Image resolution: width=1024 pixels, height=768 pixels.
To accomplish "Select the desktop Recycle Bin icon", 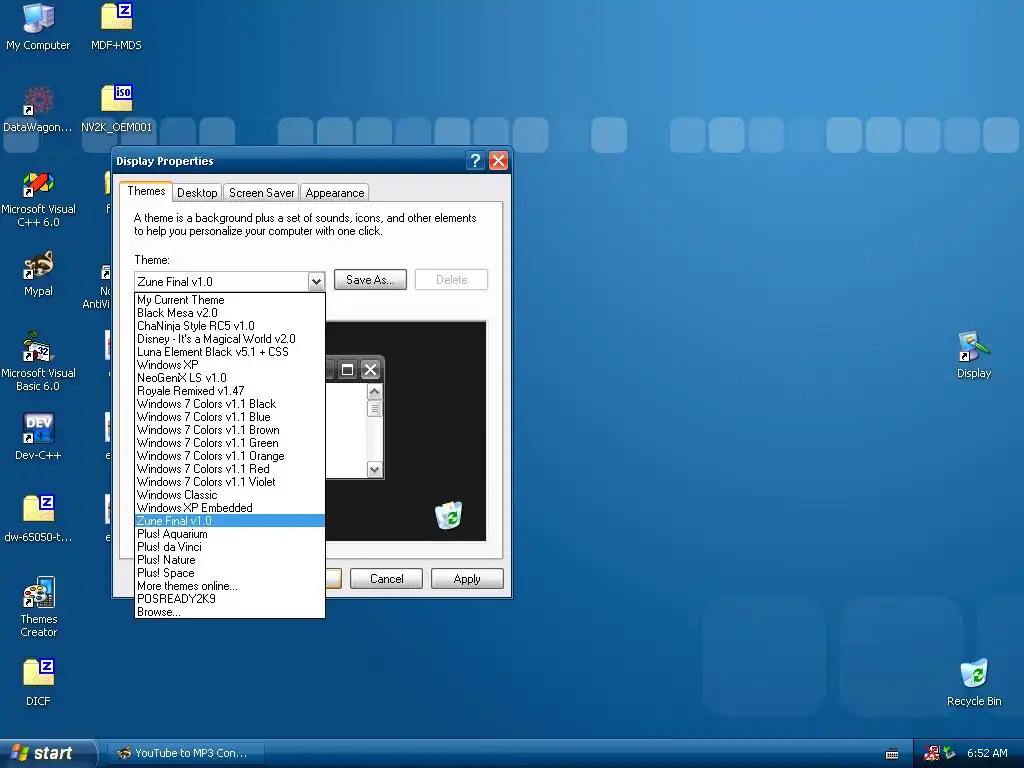I will pyautogui.click(x=974, y=683).
